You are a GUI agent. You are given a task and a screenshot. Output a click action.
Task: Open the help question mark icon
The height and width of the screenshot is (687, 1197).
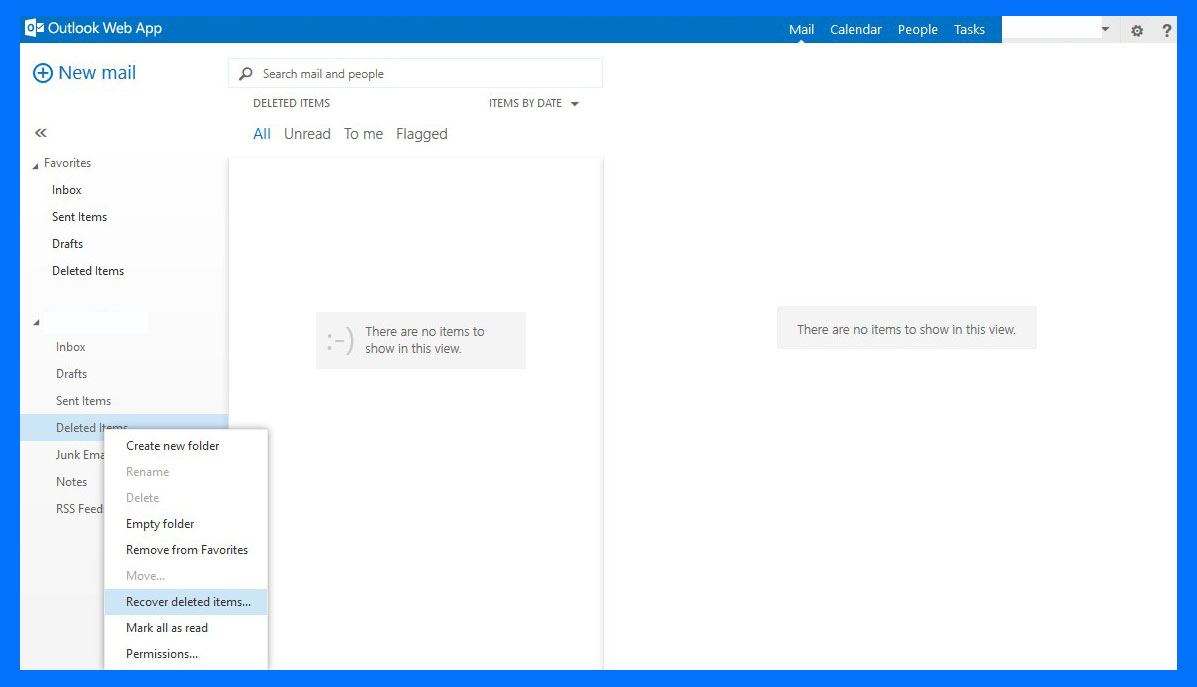1166,30
